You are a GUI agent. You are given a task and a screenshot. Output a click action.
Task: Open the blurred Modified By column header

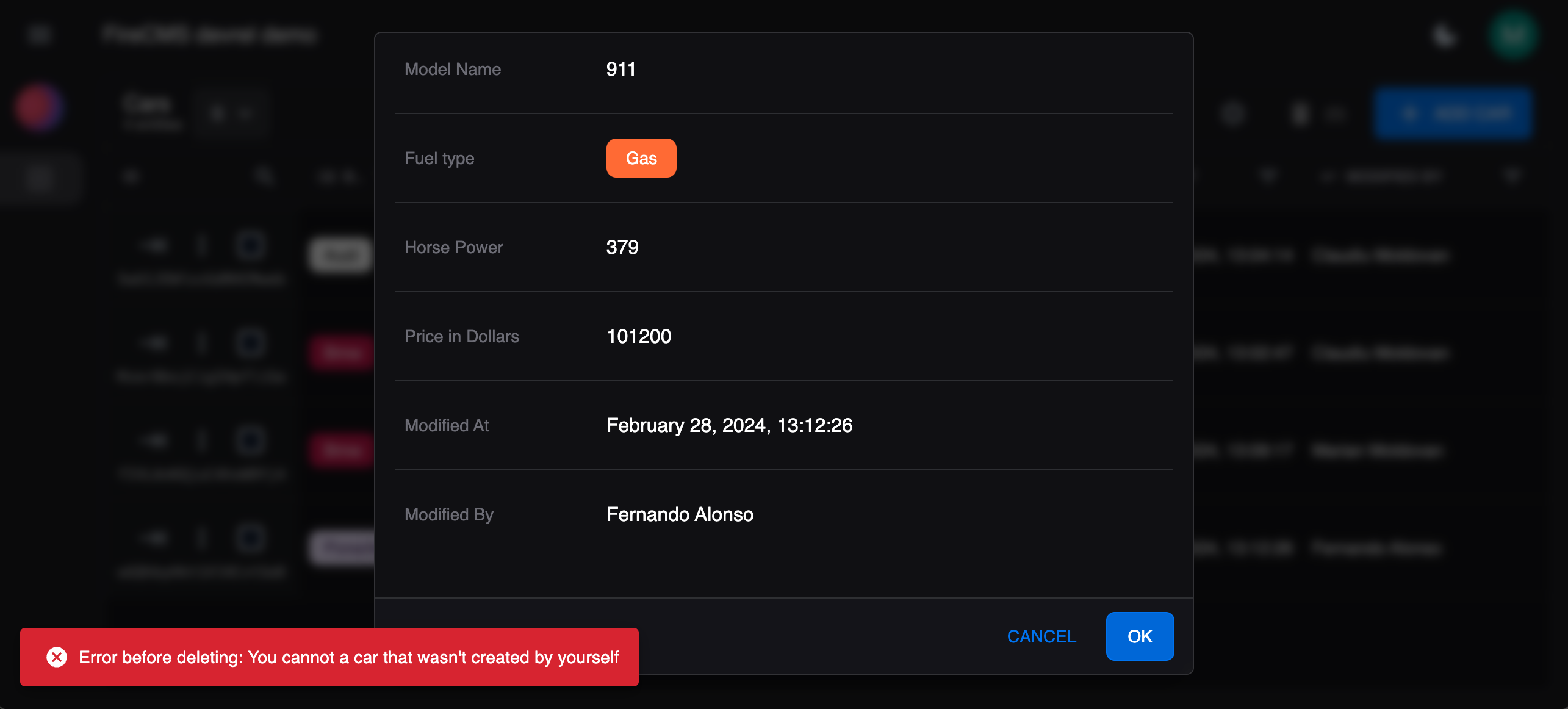[1392, 177]
